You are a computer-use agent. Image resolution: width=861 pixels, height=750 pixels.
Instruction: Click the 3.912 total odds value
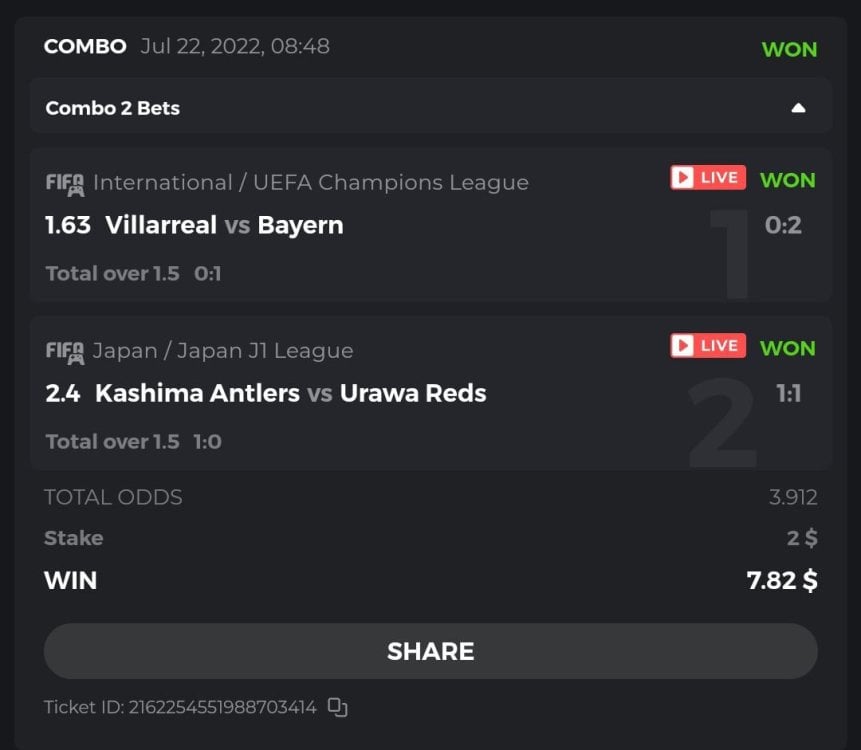[x=793, y=497]
